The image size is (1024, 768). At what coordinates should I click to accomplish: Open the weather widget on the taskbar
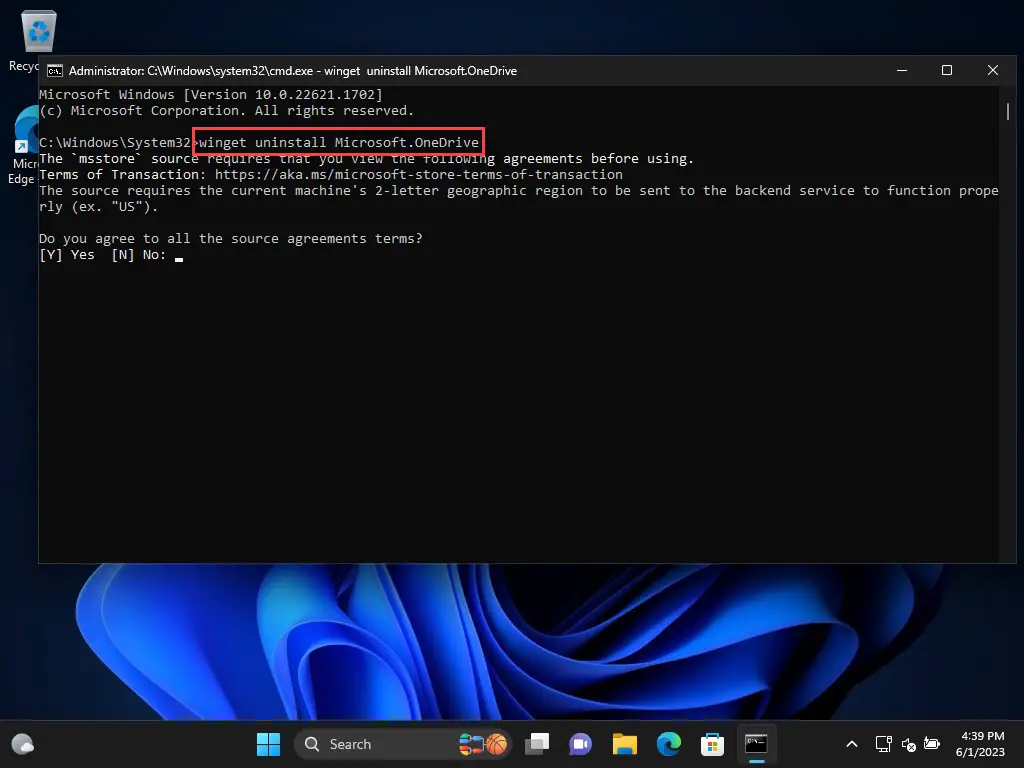[23, 744]
